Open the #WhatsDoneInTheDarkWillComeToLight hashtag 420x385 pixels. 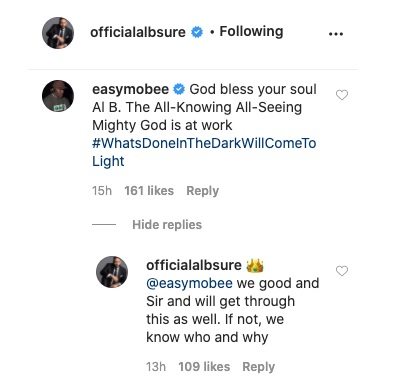[x=204, y=152]
